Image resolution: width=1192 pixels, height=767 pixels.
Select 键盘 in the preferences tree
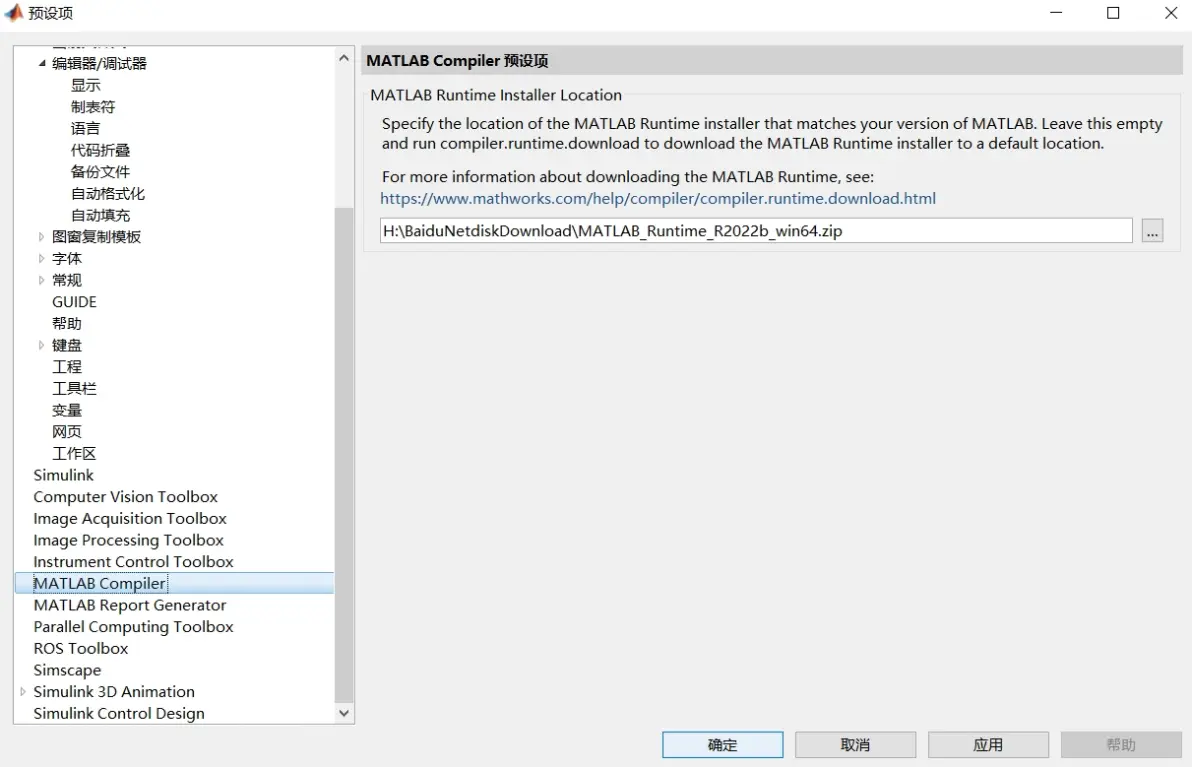67,345
